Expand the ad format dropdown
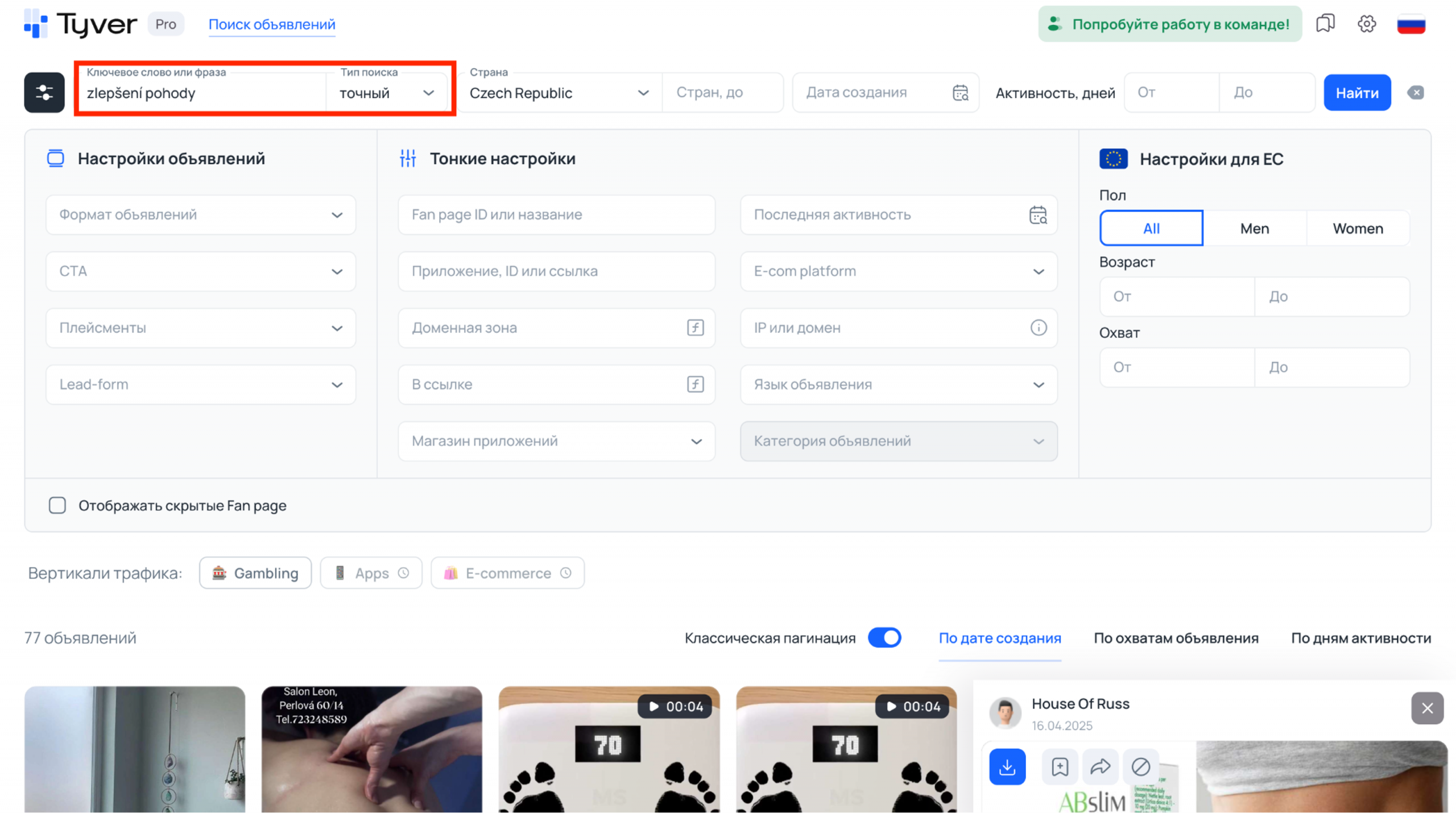This screenshot has height=813, width=1456. tap(200, 214)
